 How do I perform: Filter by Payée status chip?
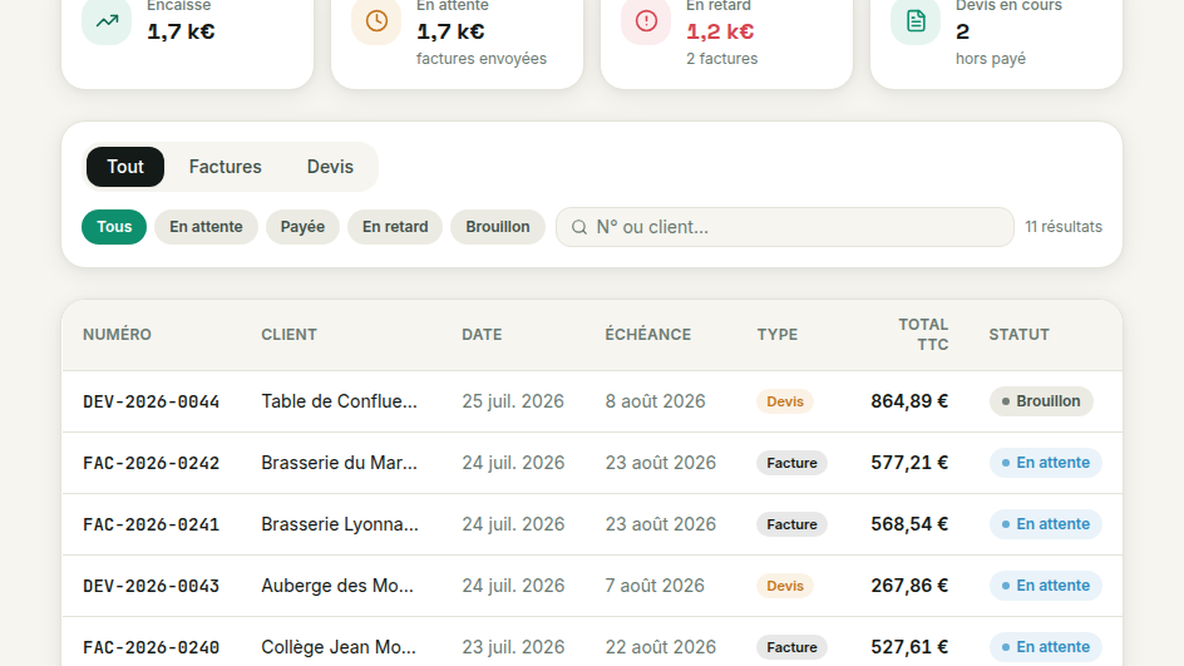[x=303, y=227]
